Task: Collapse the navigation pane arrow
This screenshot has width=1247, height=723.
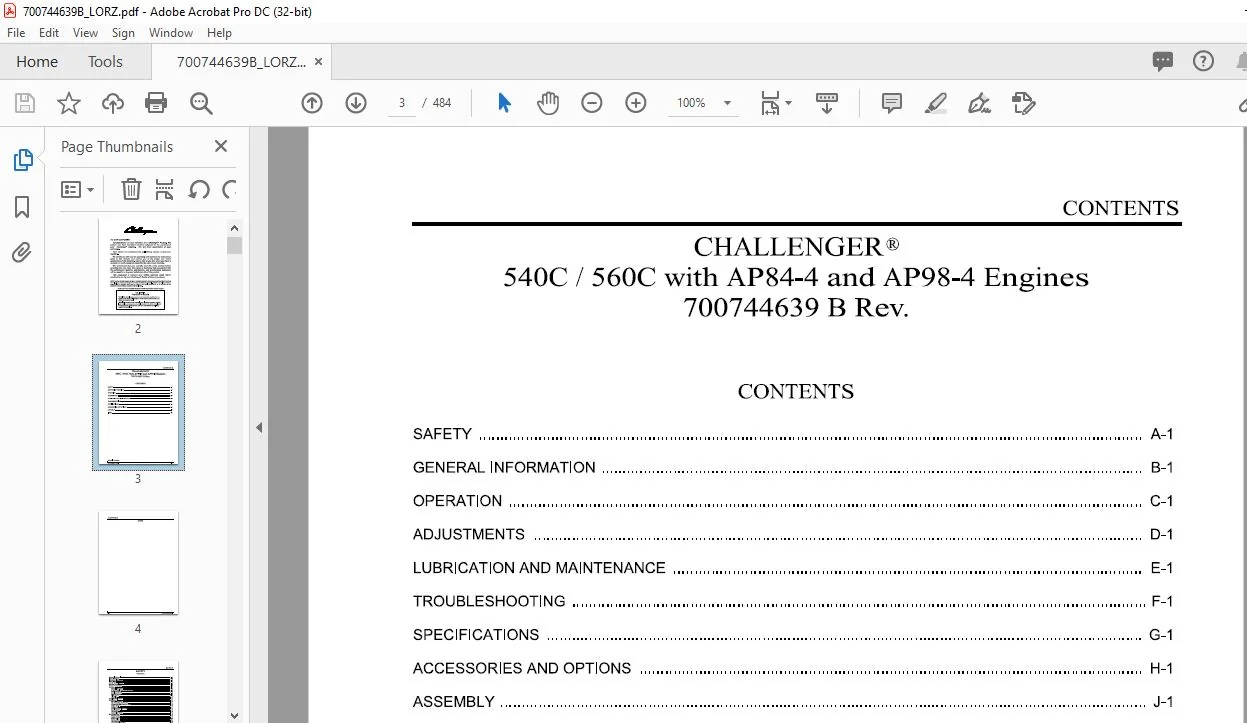Action: (259, 427)
